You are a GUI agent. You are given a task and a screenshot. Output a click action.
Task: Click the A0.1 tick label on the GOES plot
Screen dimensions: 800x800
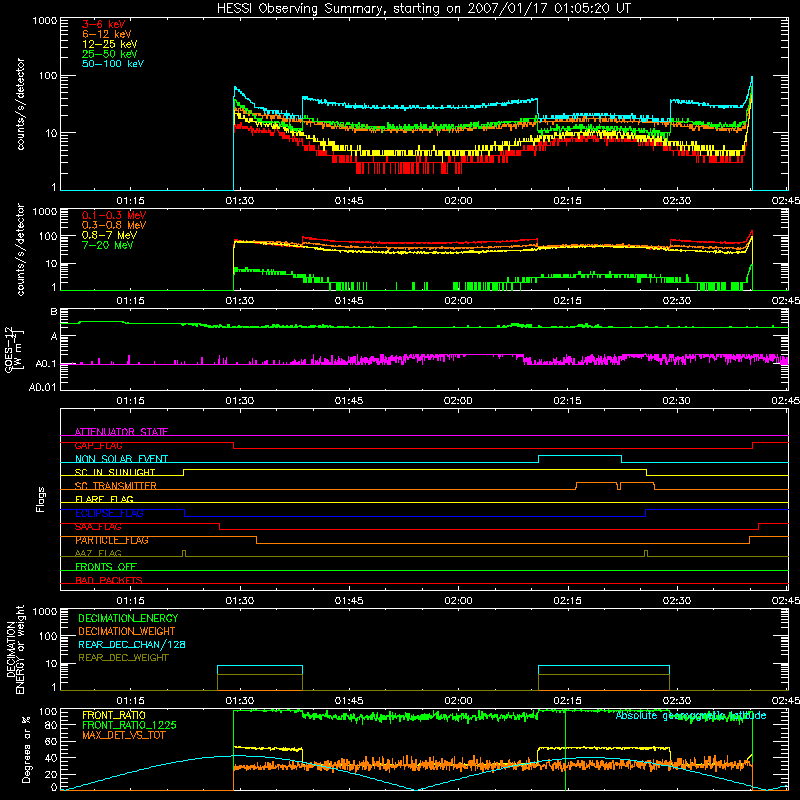click(46, 364)
